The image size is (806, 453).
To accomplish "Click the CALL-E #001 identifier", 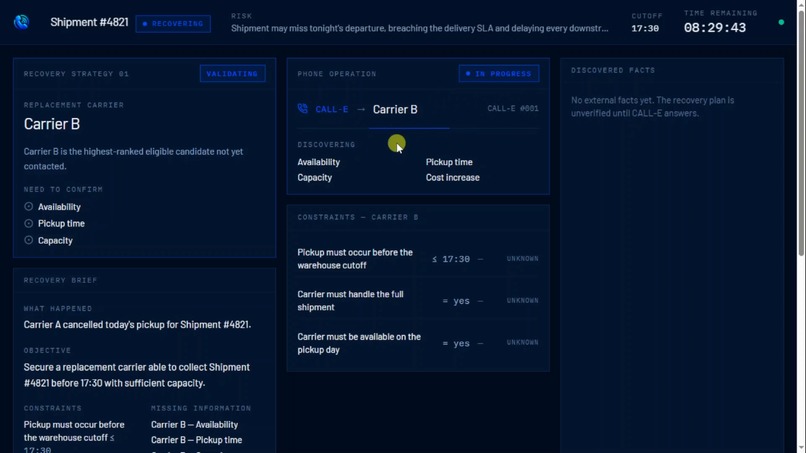I will [513, 108].
